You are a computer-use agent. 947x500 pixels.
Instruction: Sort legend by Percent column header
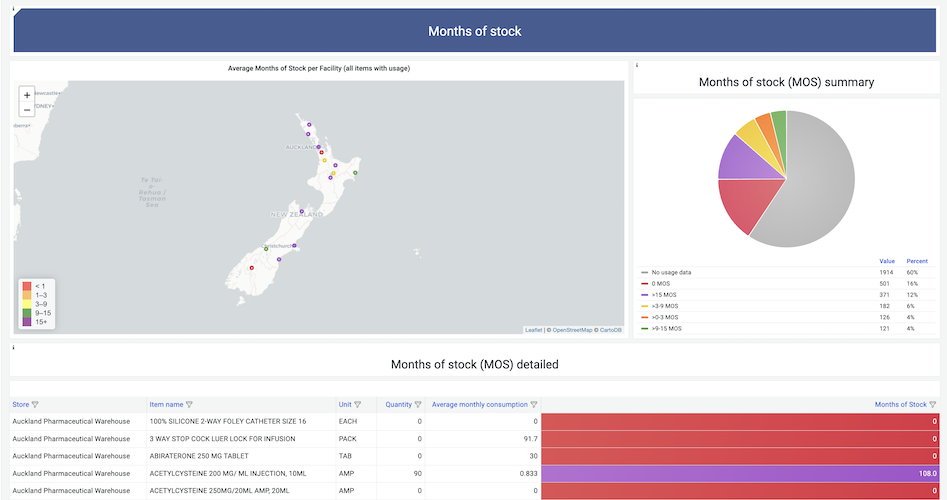[917, 261]
